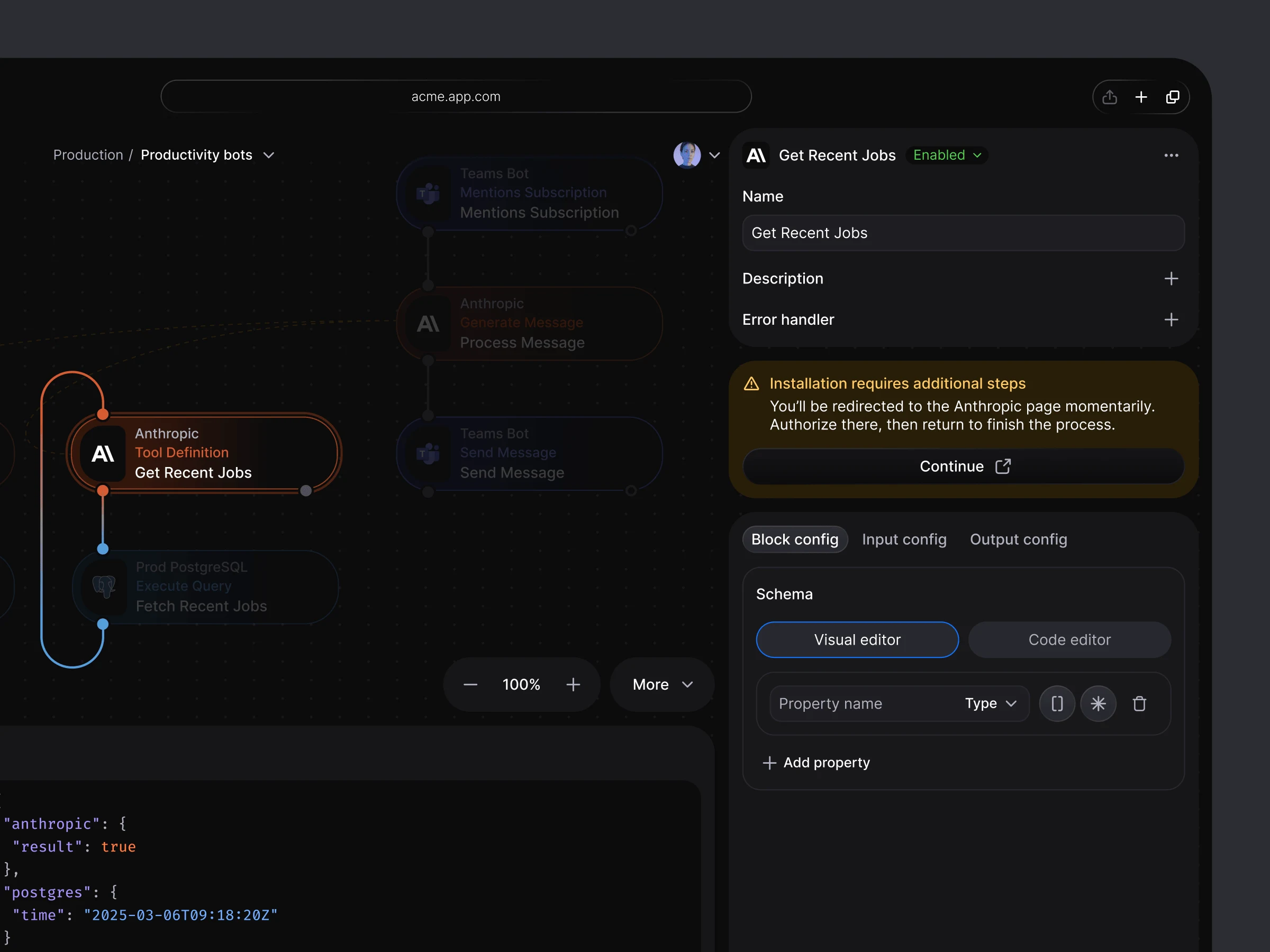Select the Mentions Subscription node
The height and width of the screenshot is (952, 1270).
pos(529,194)
